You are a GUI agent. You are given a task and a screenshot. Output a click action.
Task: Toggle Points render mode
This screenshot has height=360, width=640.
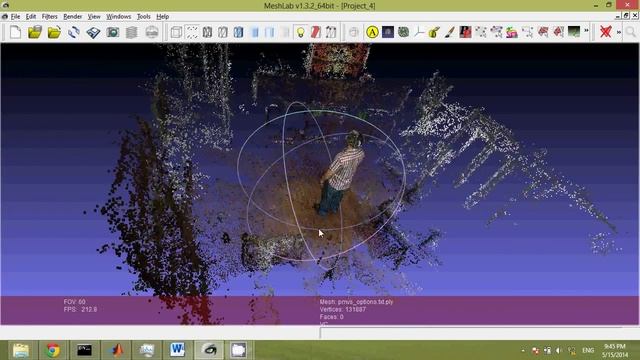(192, 32)
